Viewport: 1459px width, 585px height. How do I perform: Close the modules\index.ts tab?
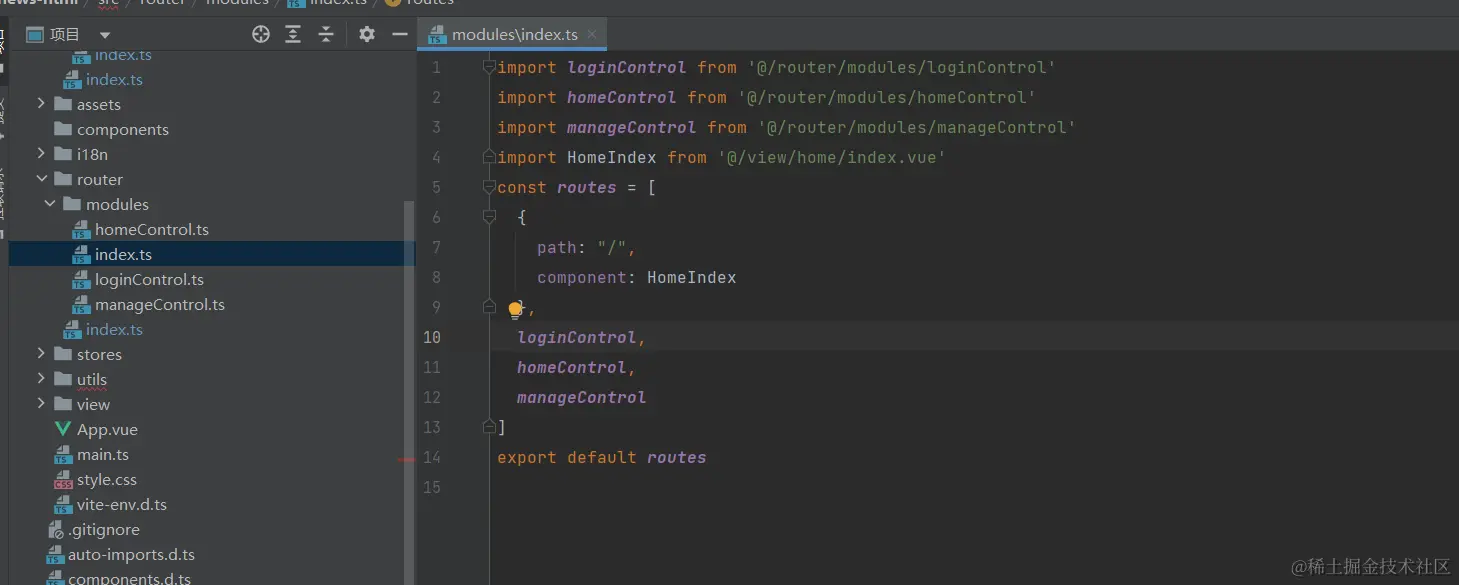click(x=593, y=34)
